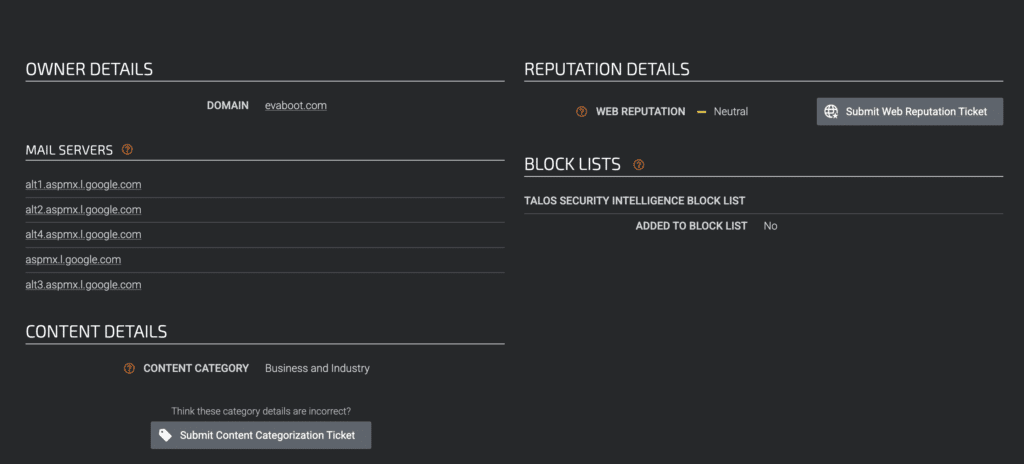Open the alt1.aspmx.l.google.com mail server link
Viewport: 1024px width, 464px height.
point(84,185)
